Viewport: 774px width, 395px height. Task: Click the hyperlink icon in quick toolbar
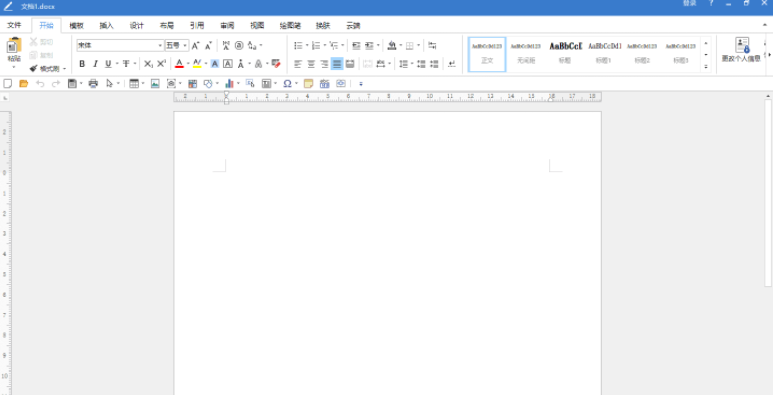tap(341, 84)
